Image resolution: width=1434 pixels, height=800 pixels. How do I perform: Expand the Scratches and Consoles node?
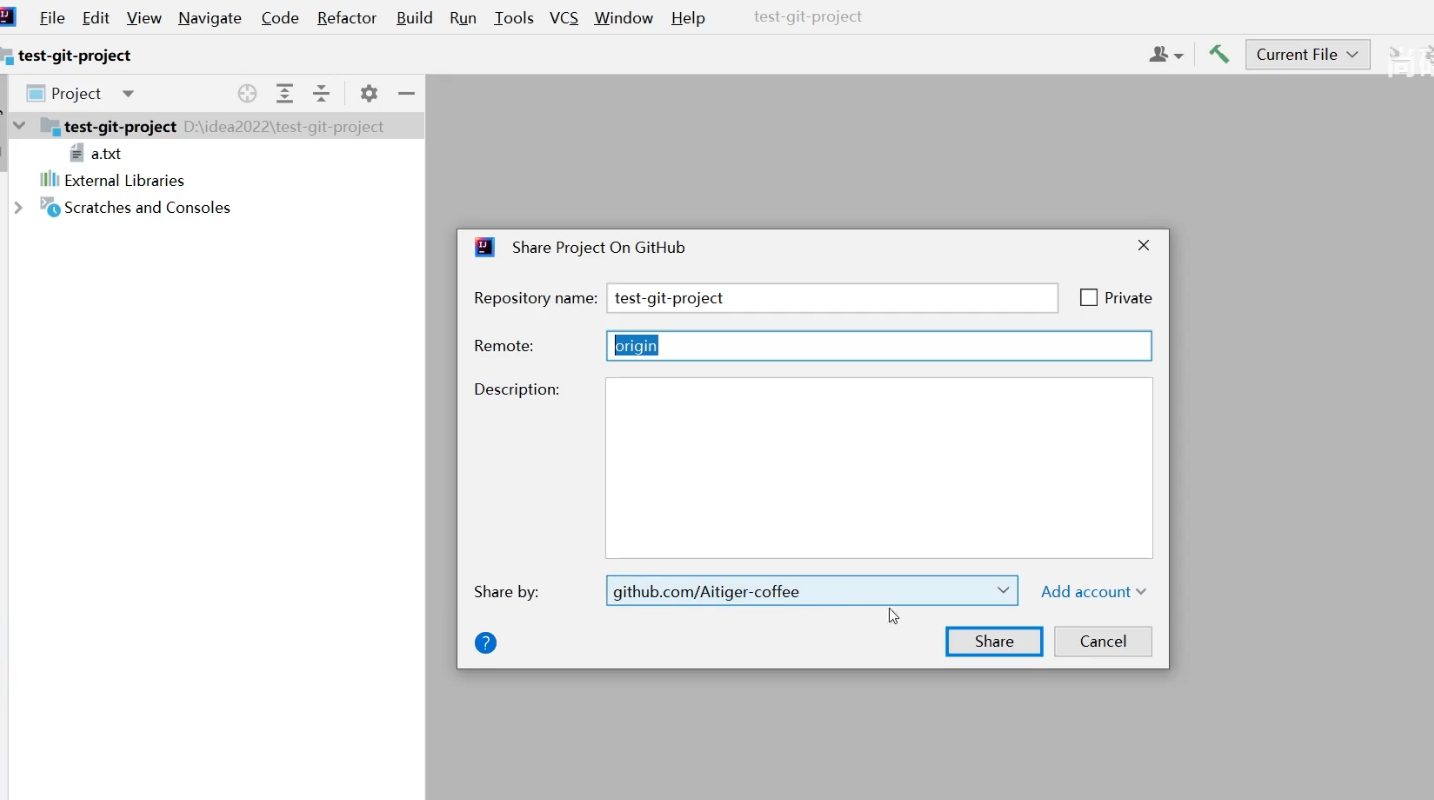[18, 207]
